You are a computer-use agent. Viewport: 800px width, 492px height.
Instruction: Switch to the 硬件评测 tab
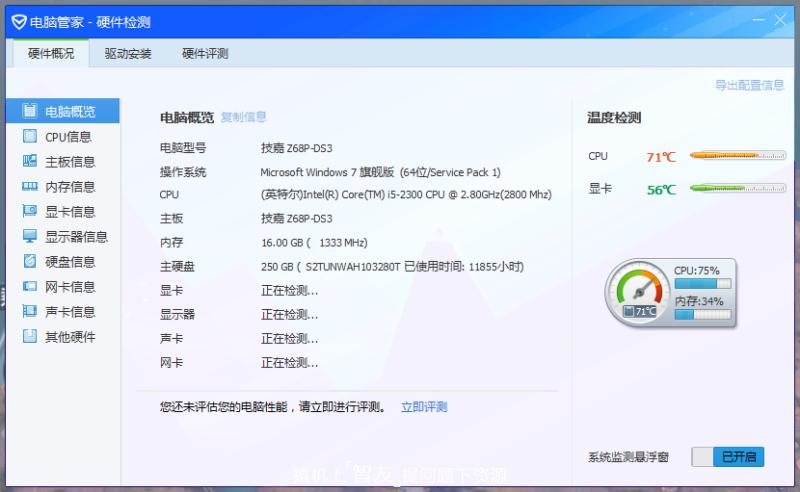click(205, 54)
